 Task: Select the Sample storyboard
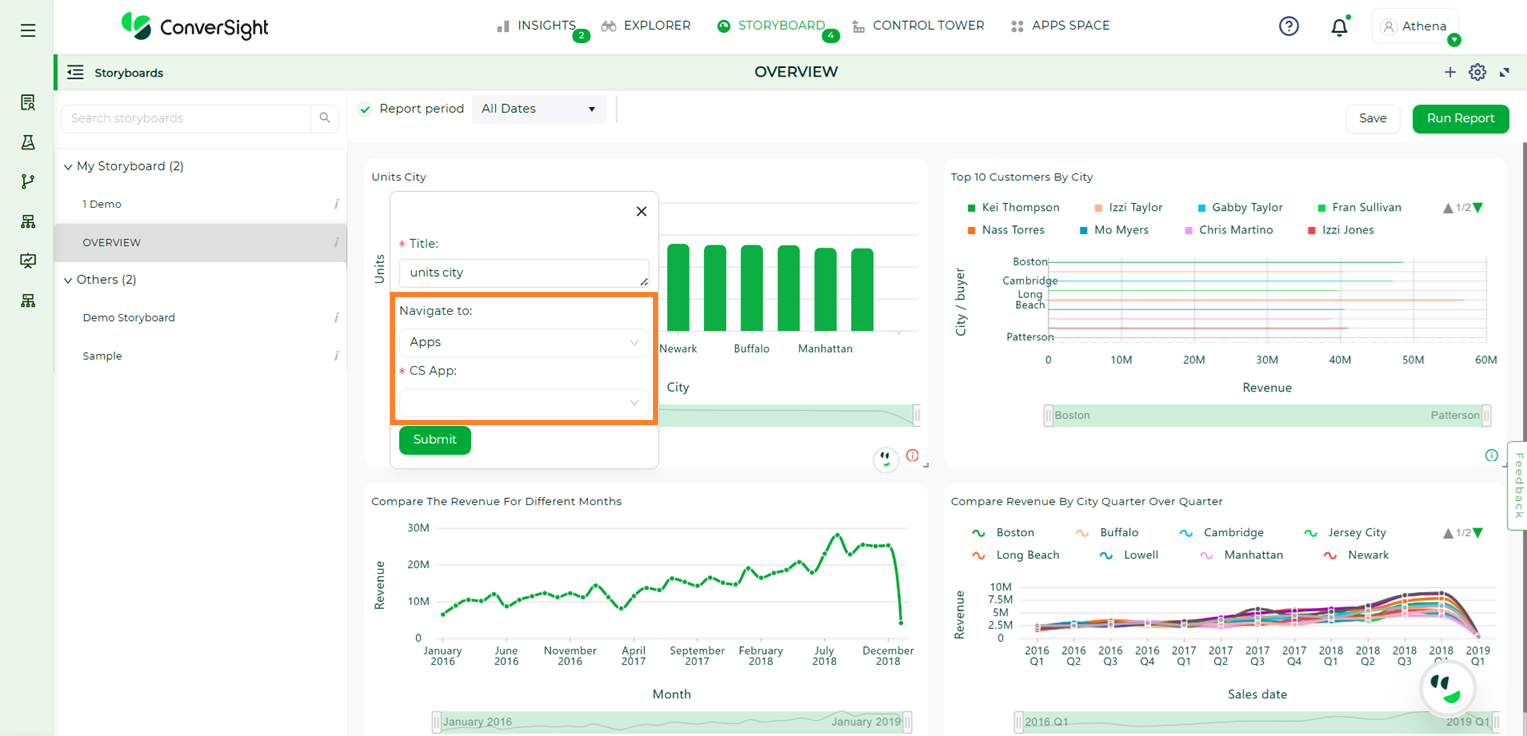click(x=102, y=356)
